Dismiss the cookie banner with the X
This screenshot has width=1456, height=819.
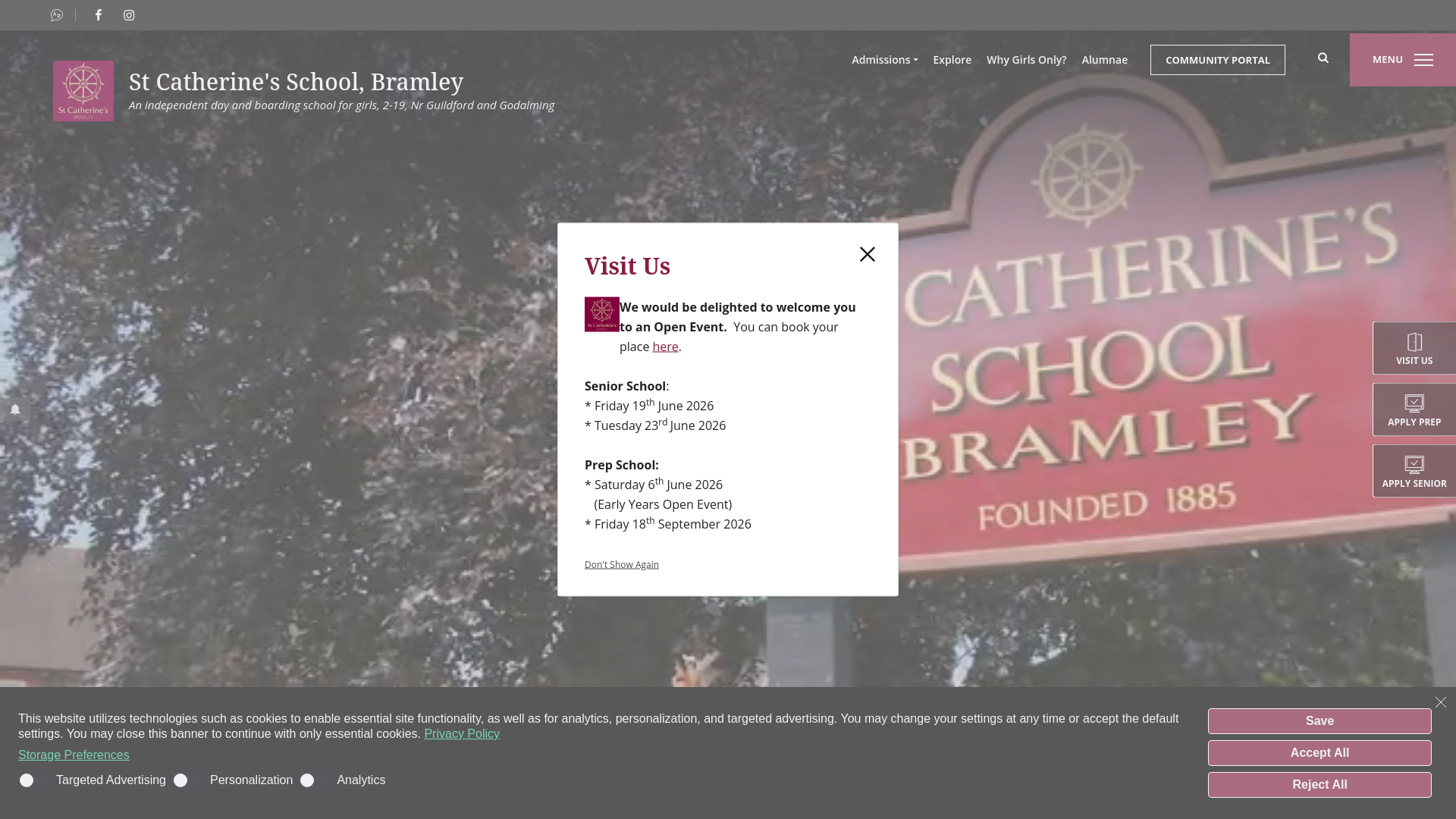click(1441, 702)
